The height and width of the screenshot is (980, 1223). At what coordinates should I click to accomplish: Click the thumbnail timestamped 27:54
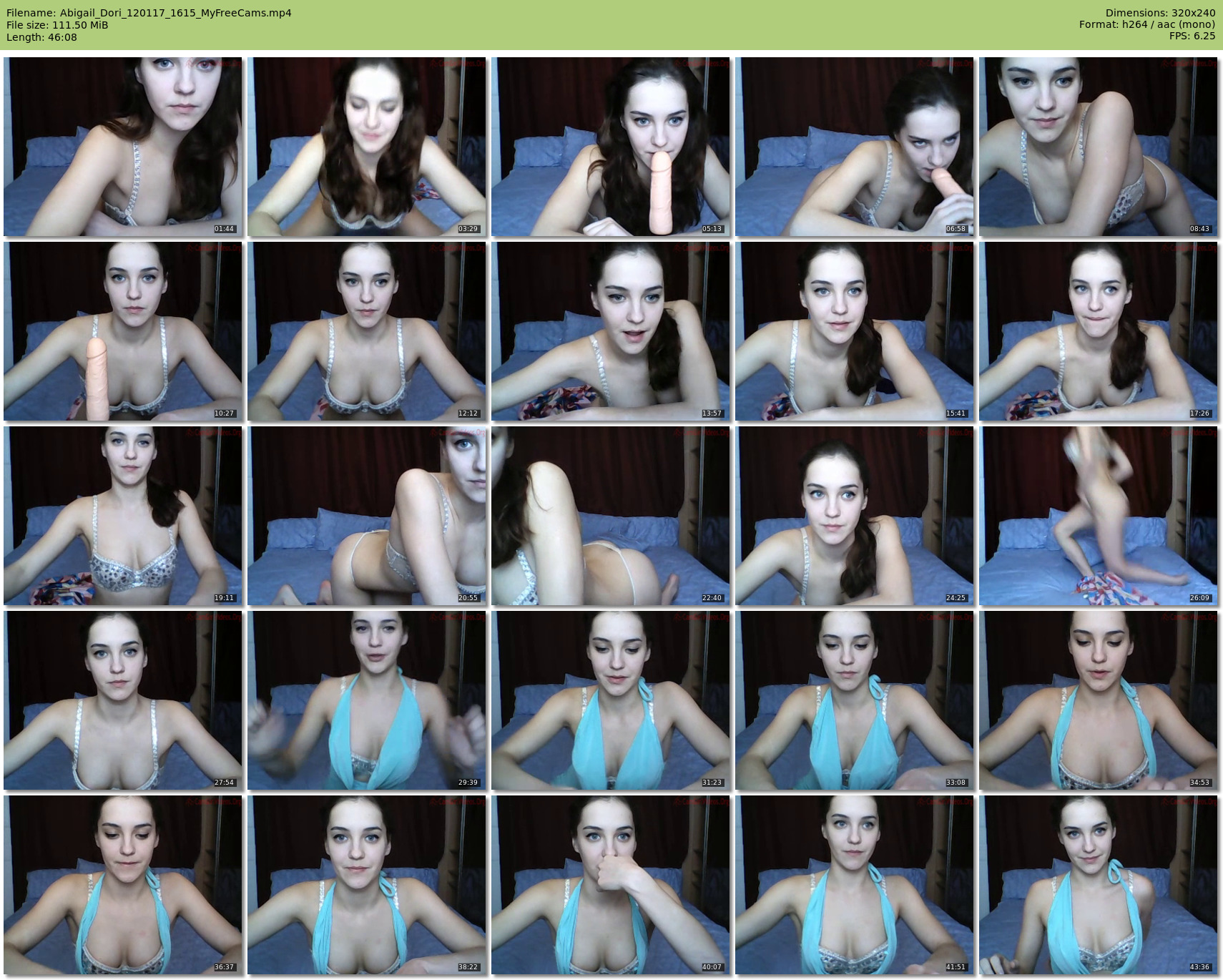[x=123, y=700]
